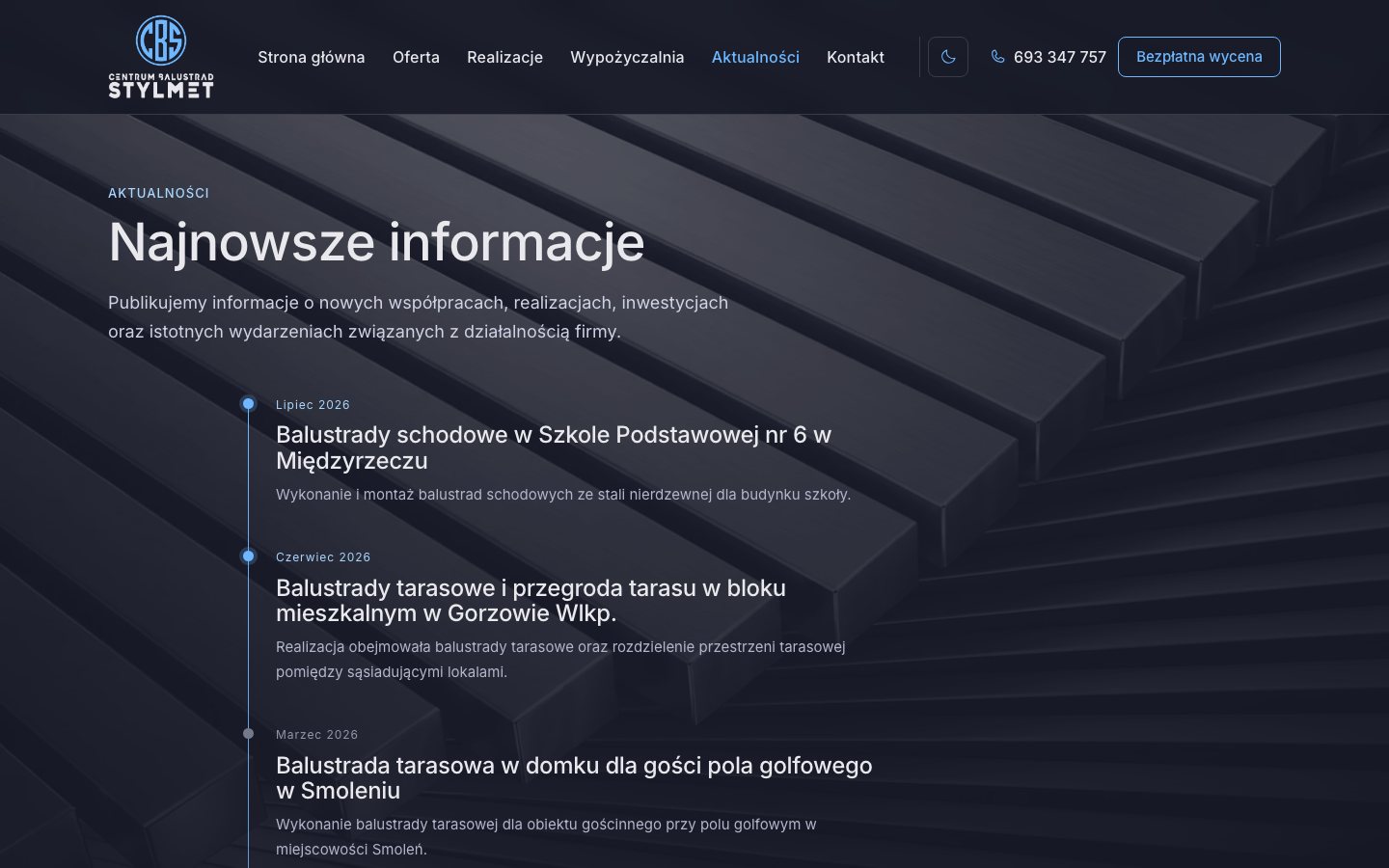Click the Czerwiec 2026 timeline dot

(x=248, y=556)
